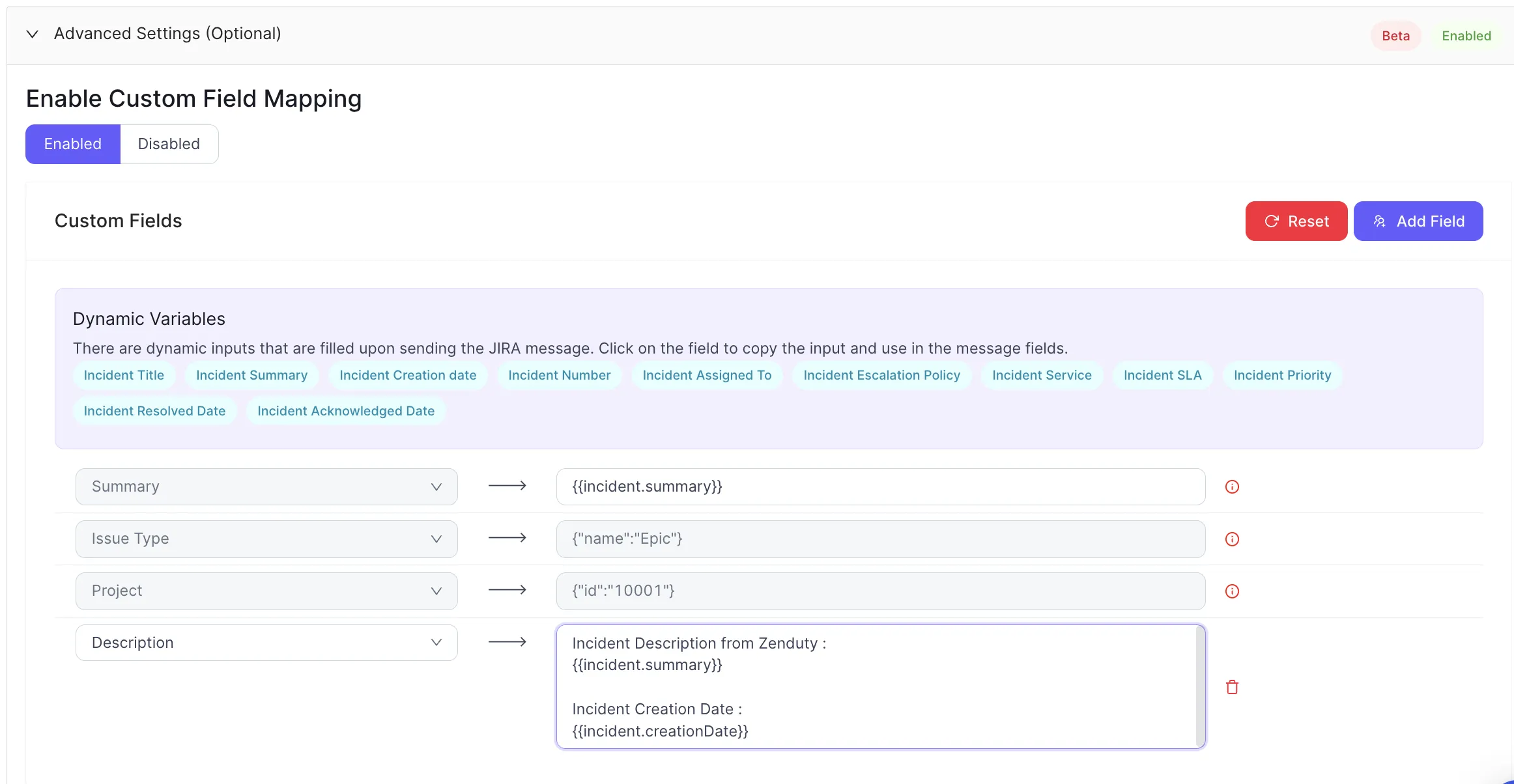Copy the Incident Escalation Policy variable
This screenshot has height=784, width=1514.
pos(881,375)
